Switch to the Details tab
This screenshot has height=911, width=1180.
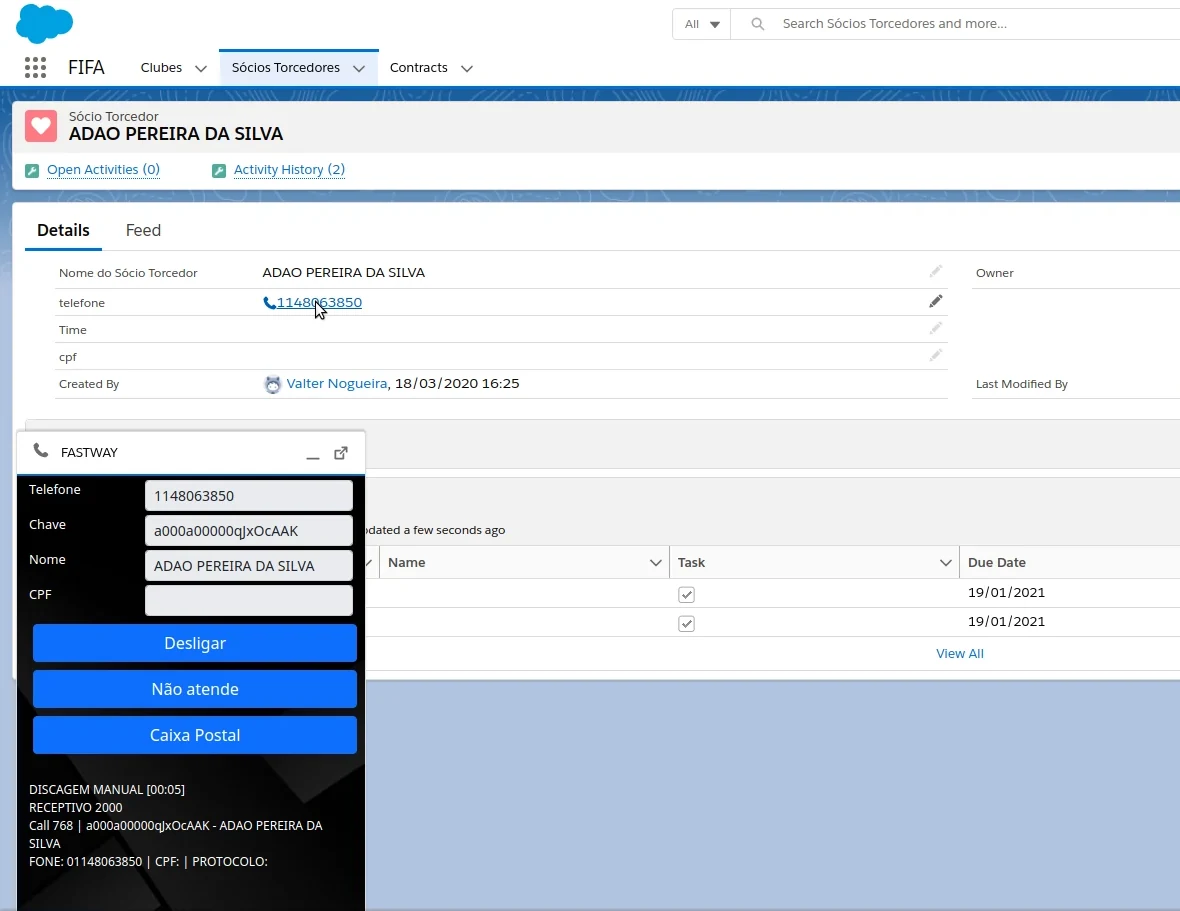[x=63, y=230]
